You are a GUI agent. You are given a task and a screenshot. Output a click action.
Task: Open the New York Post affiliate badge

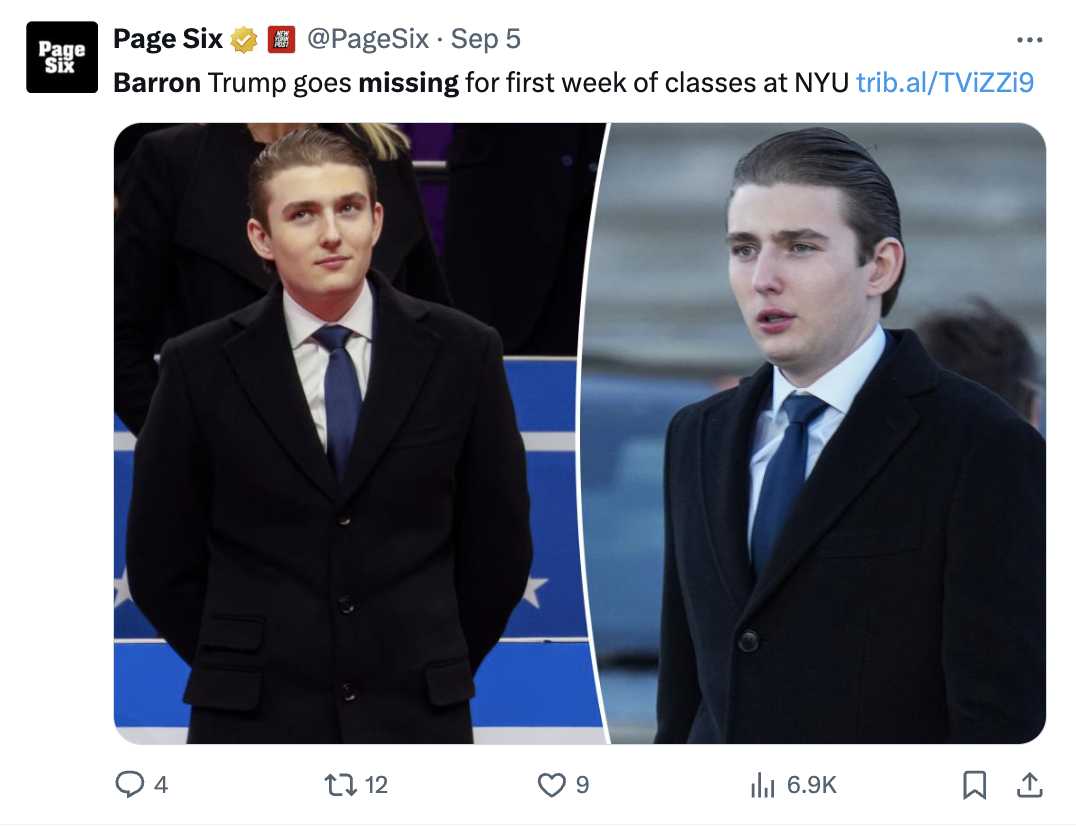click(281, 40)
